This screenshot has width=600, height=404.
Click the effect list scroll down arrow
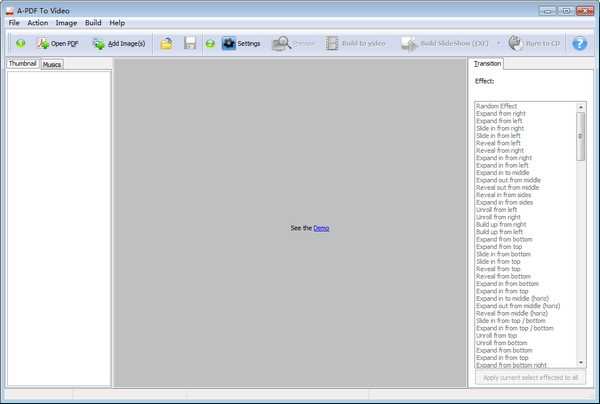tap(581, 362)
